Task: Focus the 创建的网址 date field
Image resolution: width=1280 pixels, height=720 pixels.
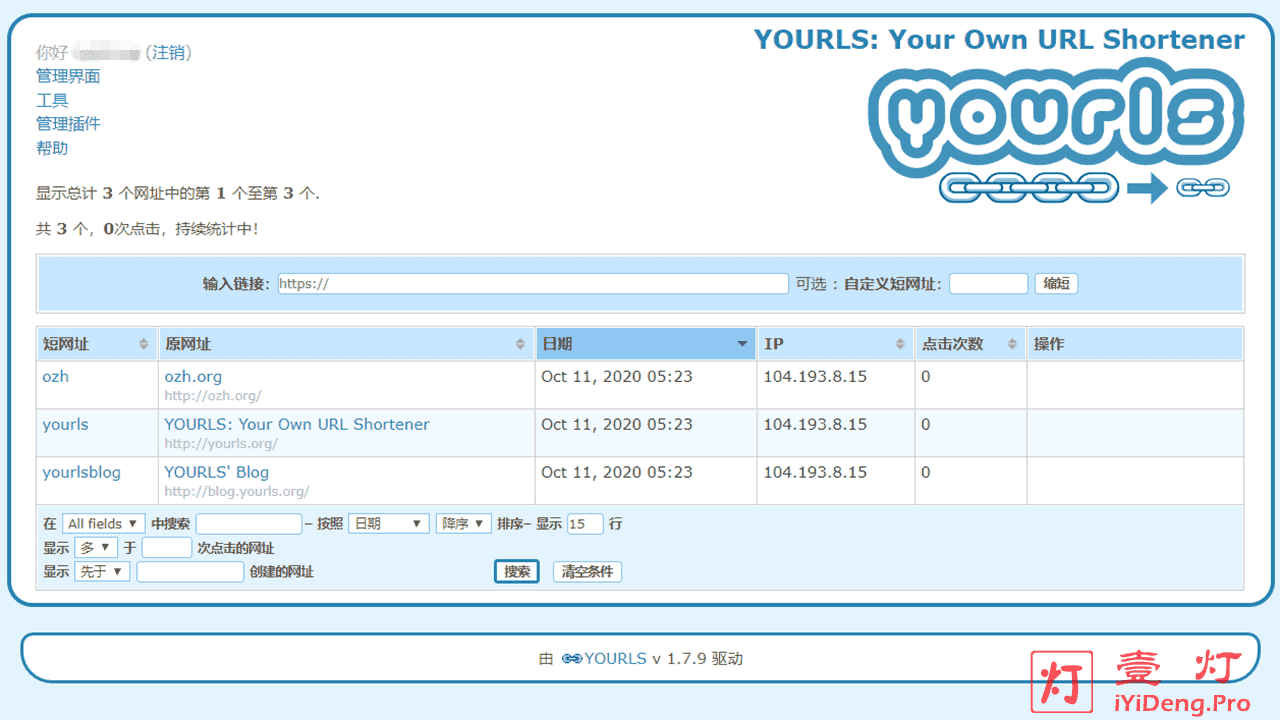Action: [190, 572]
